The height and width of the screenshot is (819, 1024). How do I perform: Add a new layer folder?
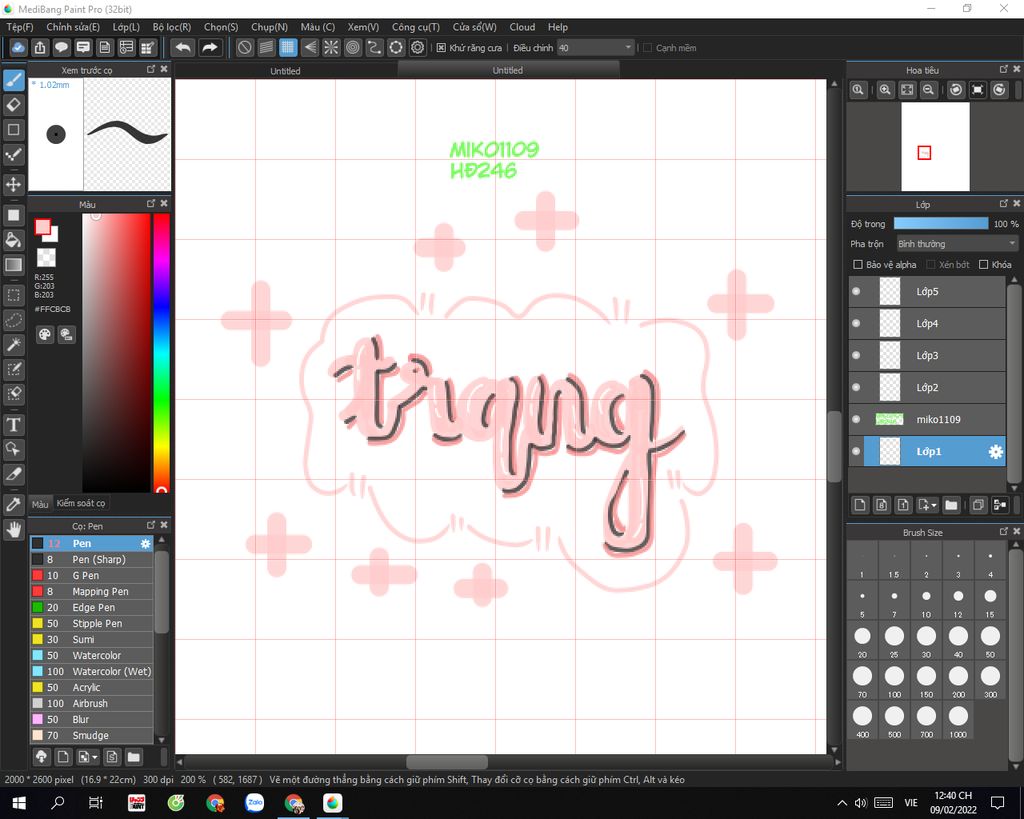(x=952, y=505)
